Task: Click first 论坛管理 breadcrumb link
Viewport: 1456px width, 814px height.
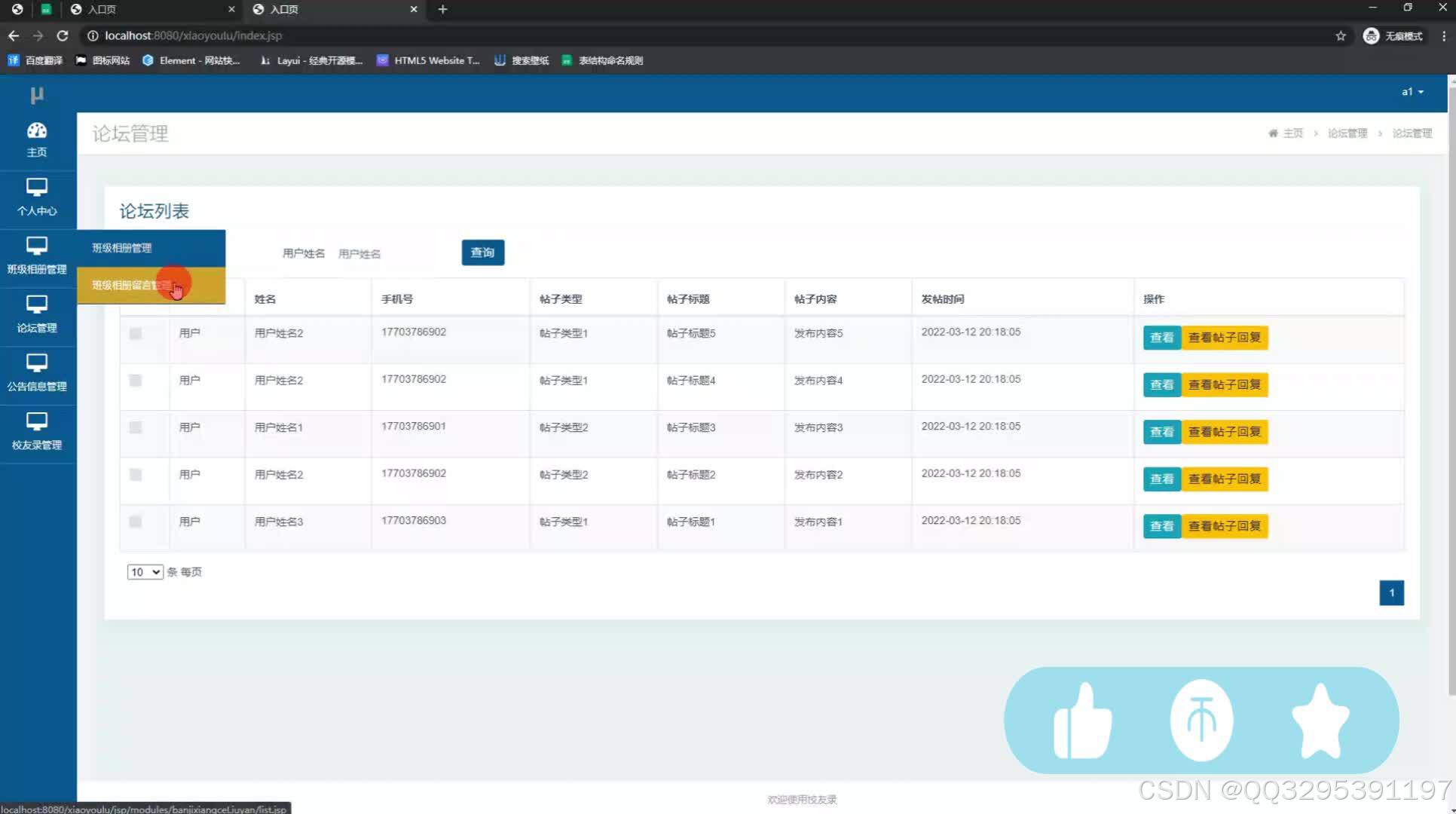Action: (x=1347, y=133)
